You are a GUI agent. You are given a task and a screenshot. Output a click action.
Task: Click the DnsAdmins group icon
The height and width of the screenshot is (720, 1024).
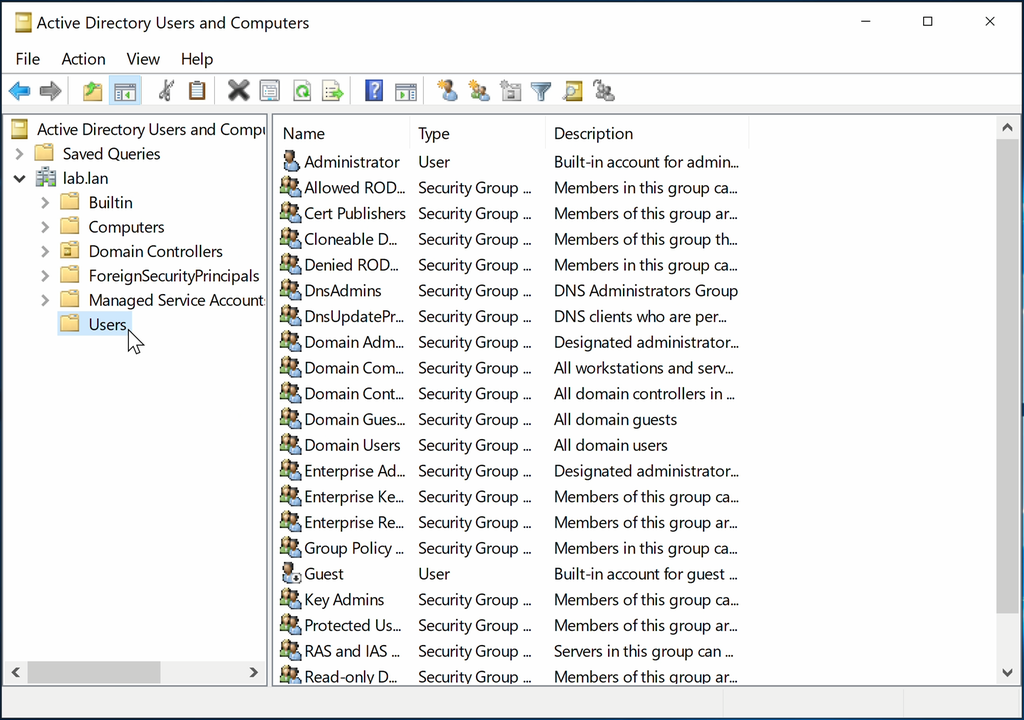point(291,289)
